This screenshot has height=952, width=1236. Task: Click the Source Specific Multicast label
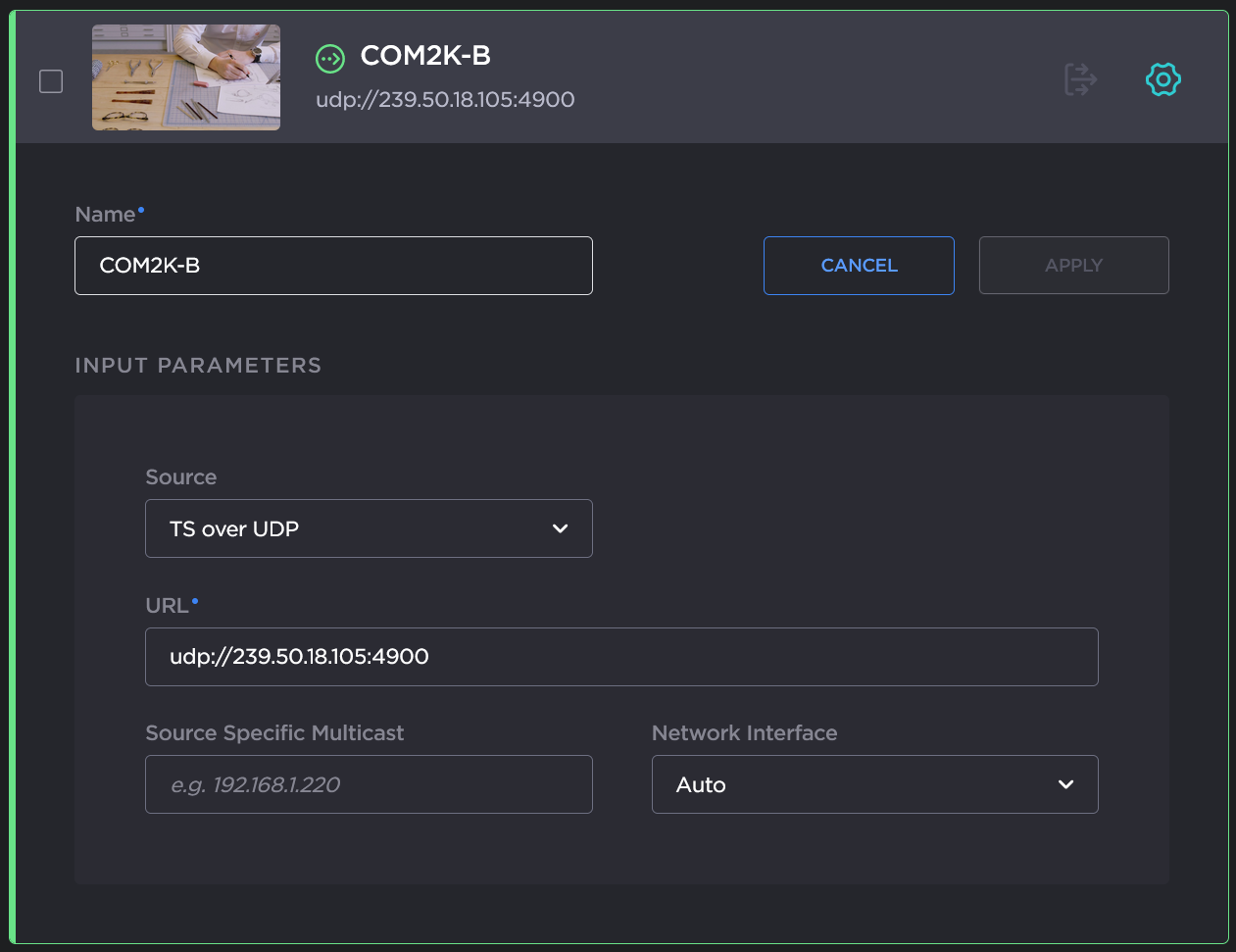(x=274, y=733)
